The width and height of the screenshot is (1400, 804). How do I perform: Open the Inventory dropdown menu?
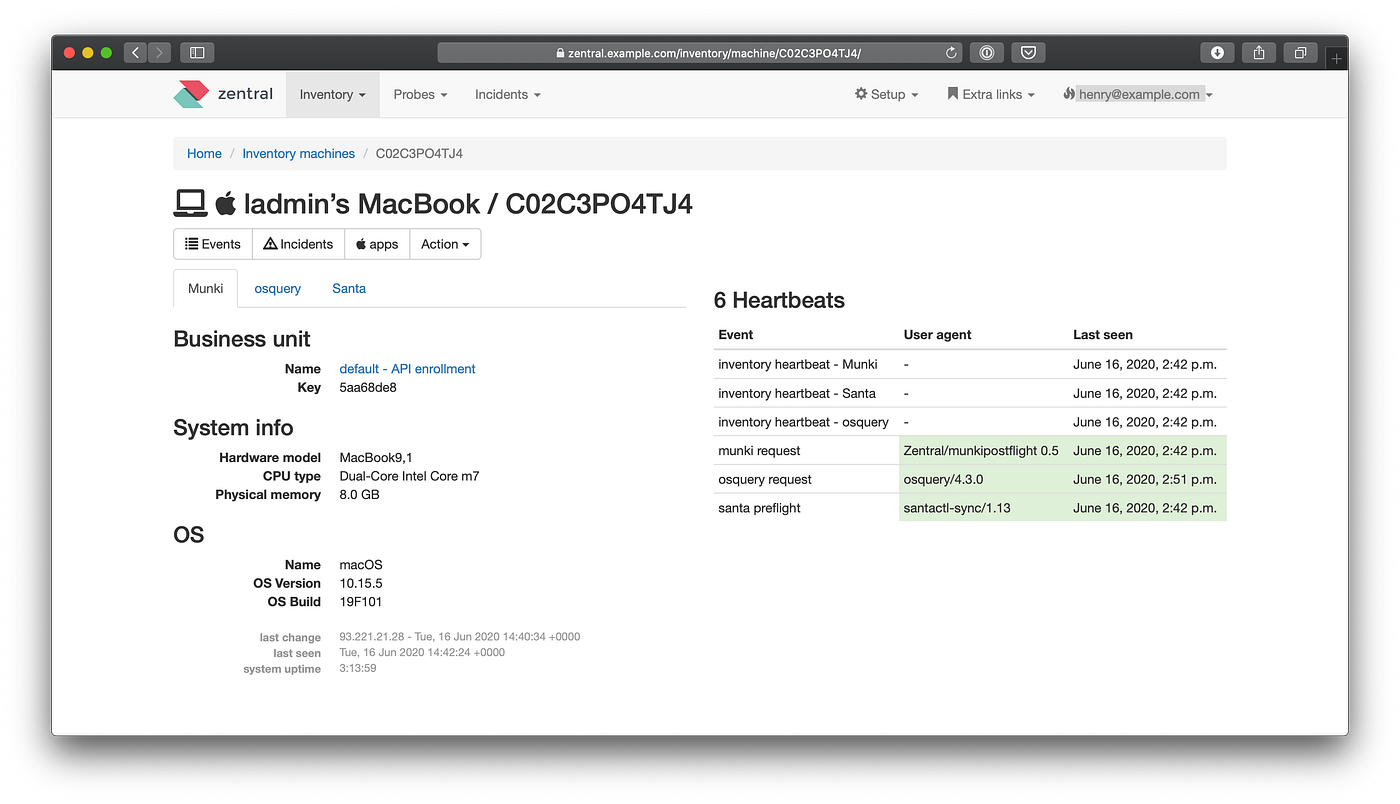click(x=332, y=94)
